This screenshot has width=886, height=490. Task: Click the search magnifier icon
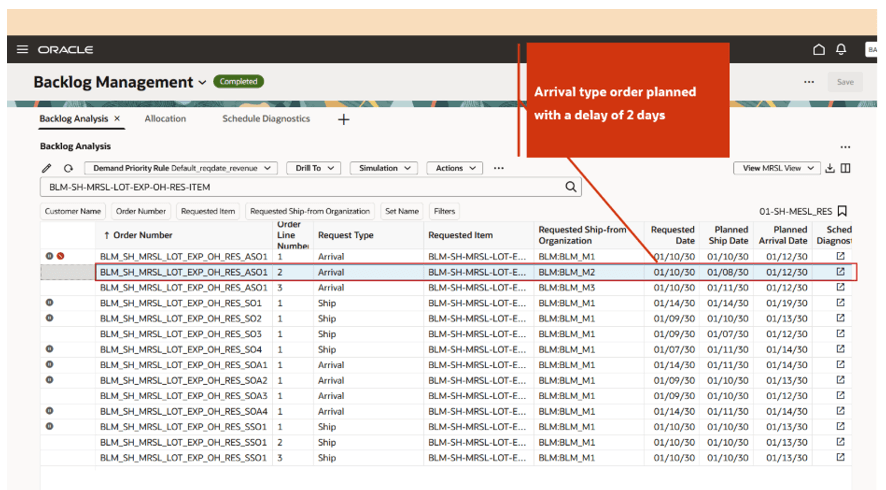pos(571,187)
